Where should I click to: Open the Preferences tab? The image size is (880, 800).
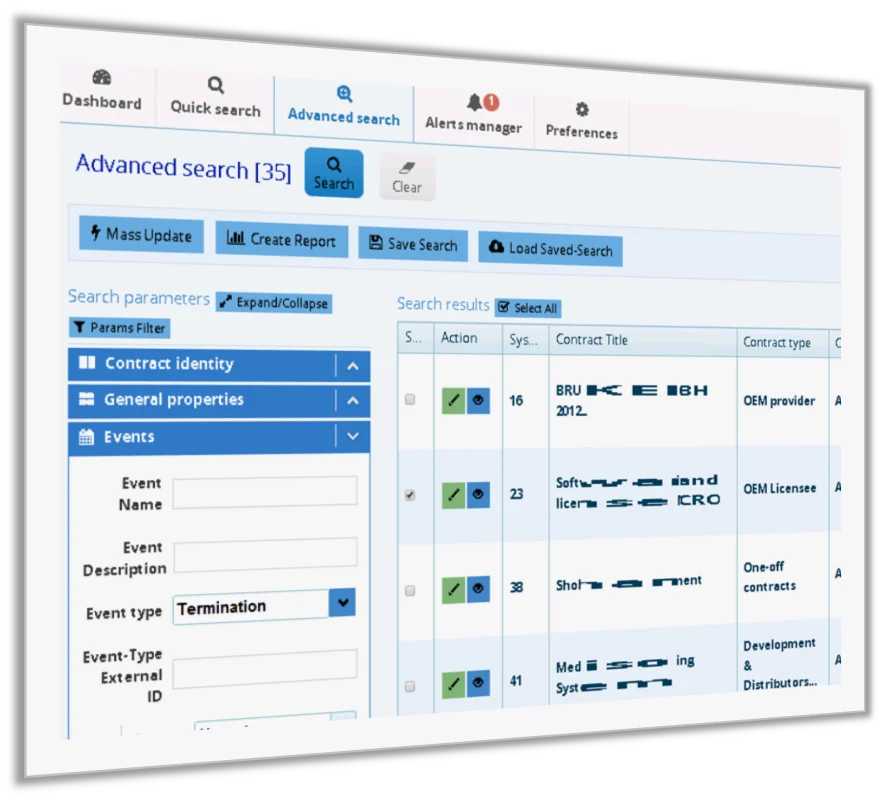click(x=581, y=121)
